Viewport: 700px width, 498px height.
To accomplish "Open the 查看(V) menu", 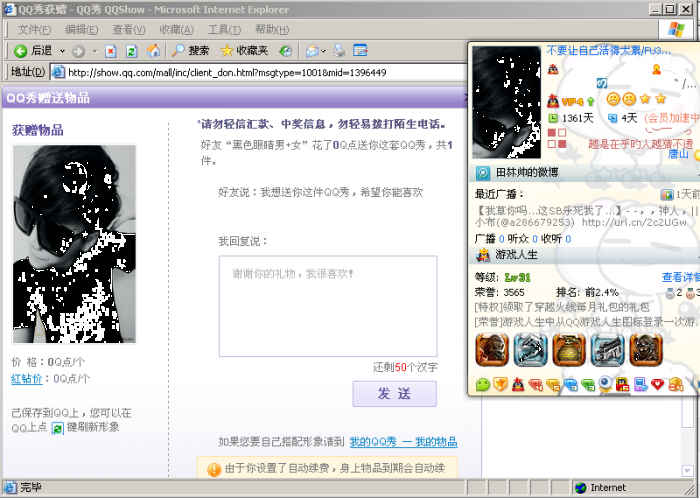I will 129,30.
